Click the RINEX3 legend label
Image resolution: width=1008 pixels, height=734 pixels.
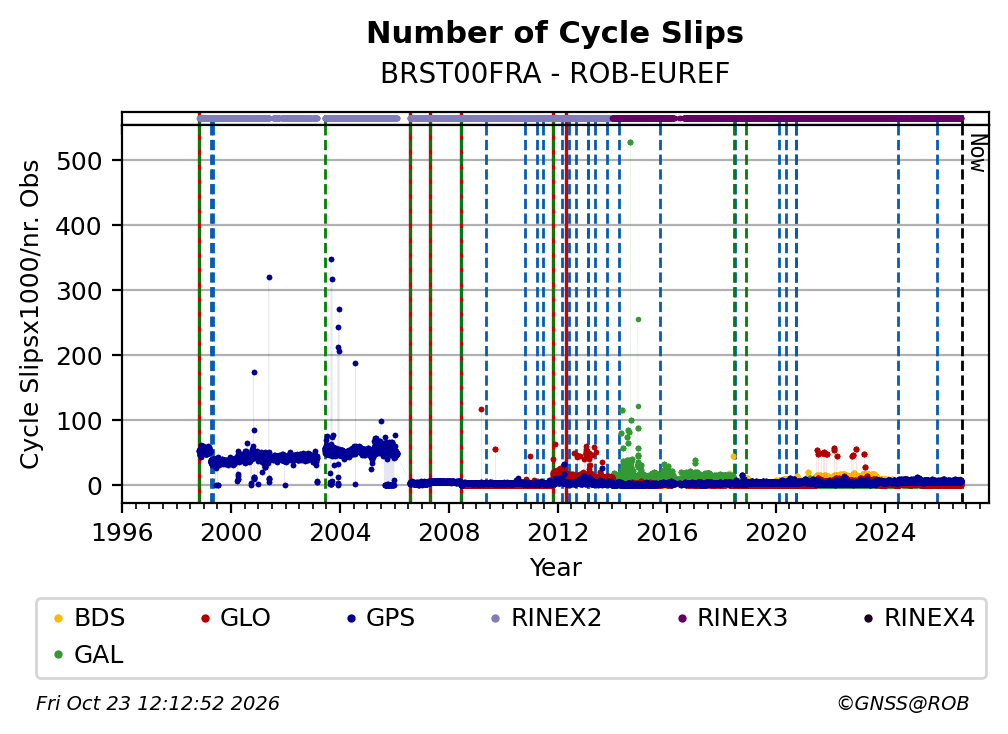(742, 618)
